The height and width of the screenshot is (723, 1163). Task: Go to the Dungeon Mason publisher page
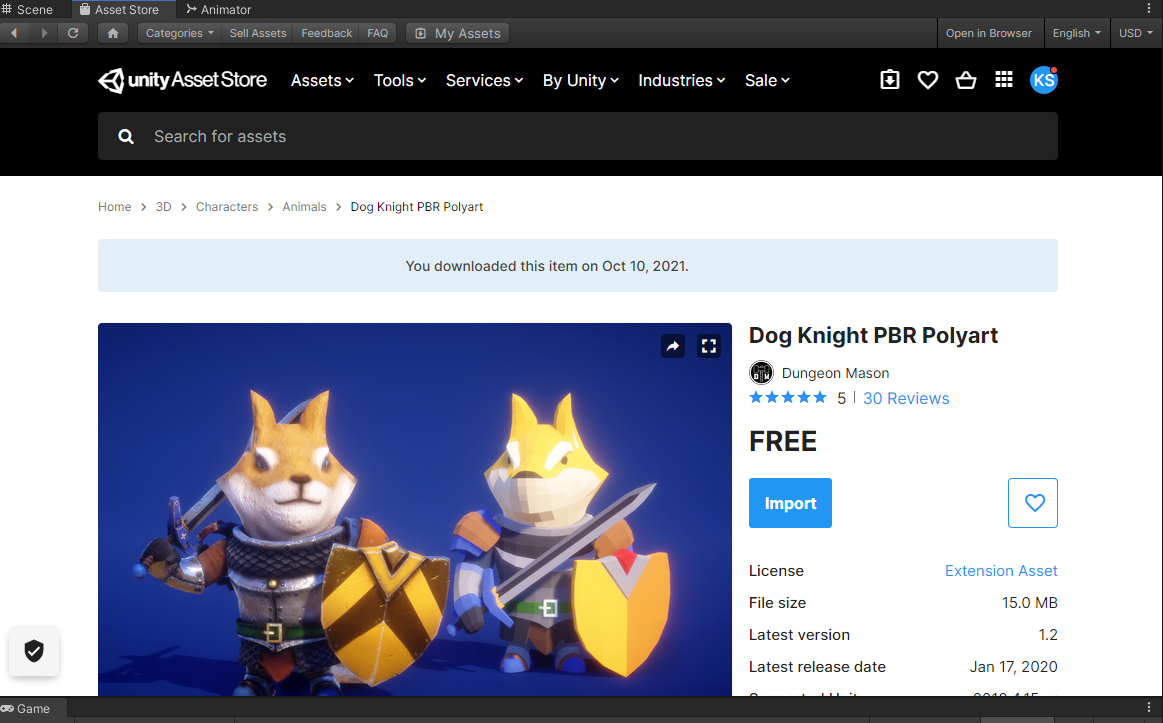[835, 373]
